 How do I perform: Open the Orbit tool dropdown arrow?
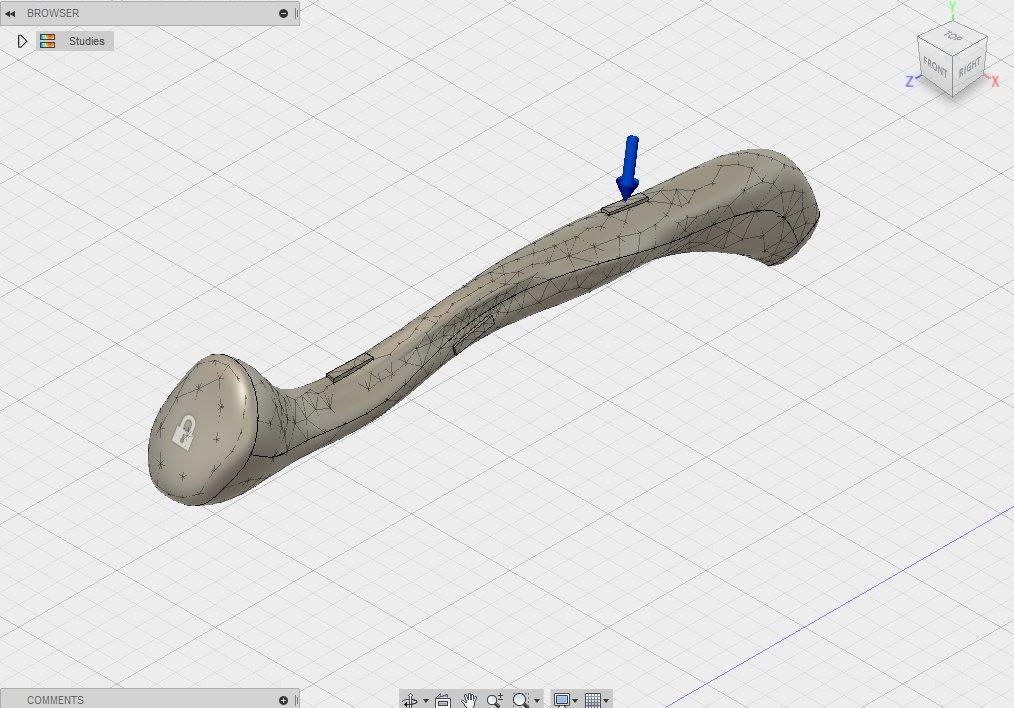click(426, 701)
